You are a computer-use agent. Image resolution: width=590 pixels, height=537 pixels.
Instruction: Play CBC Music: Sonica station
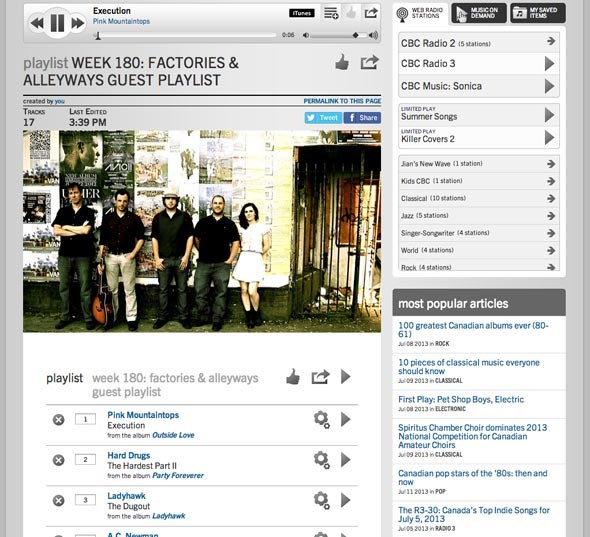[549, 86]
